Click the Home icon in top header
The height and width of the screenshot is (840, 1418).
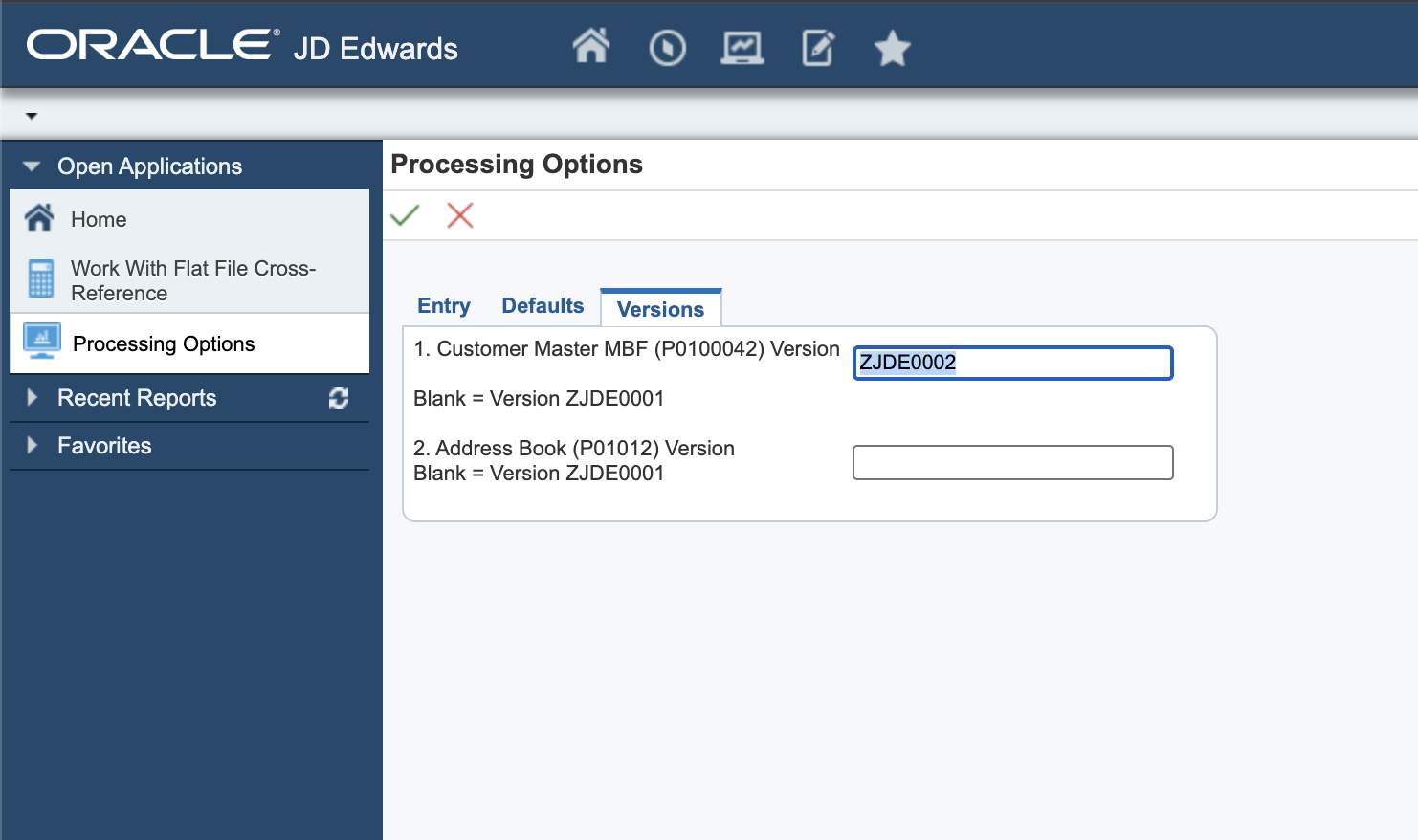[590, 46]
